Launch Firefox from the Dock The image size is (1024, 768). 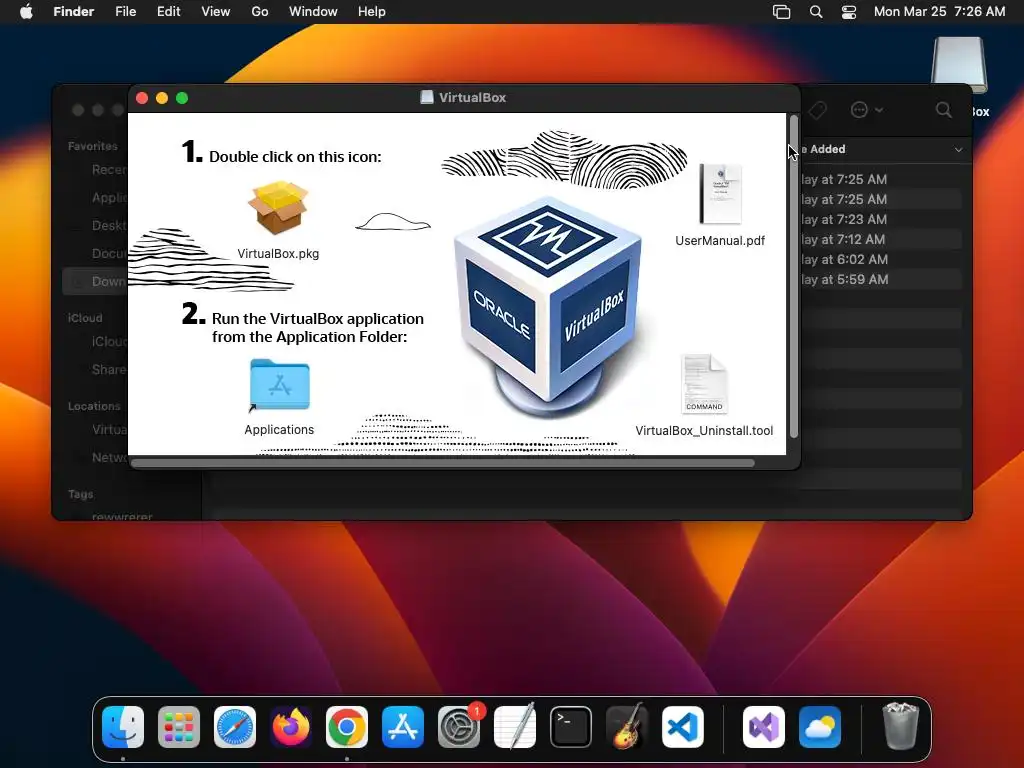click(291, 727)
